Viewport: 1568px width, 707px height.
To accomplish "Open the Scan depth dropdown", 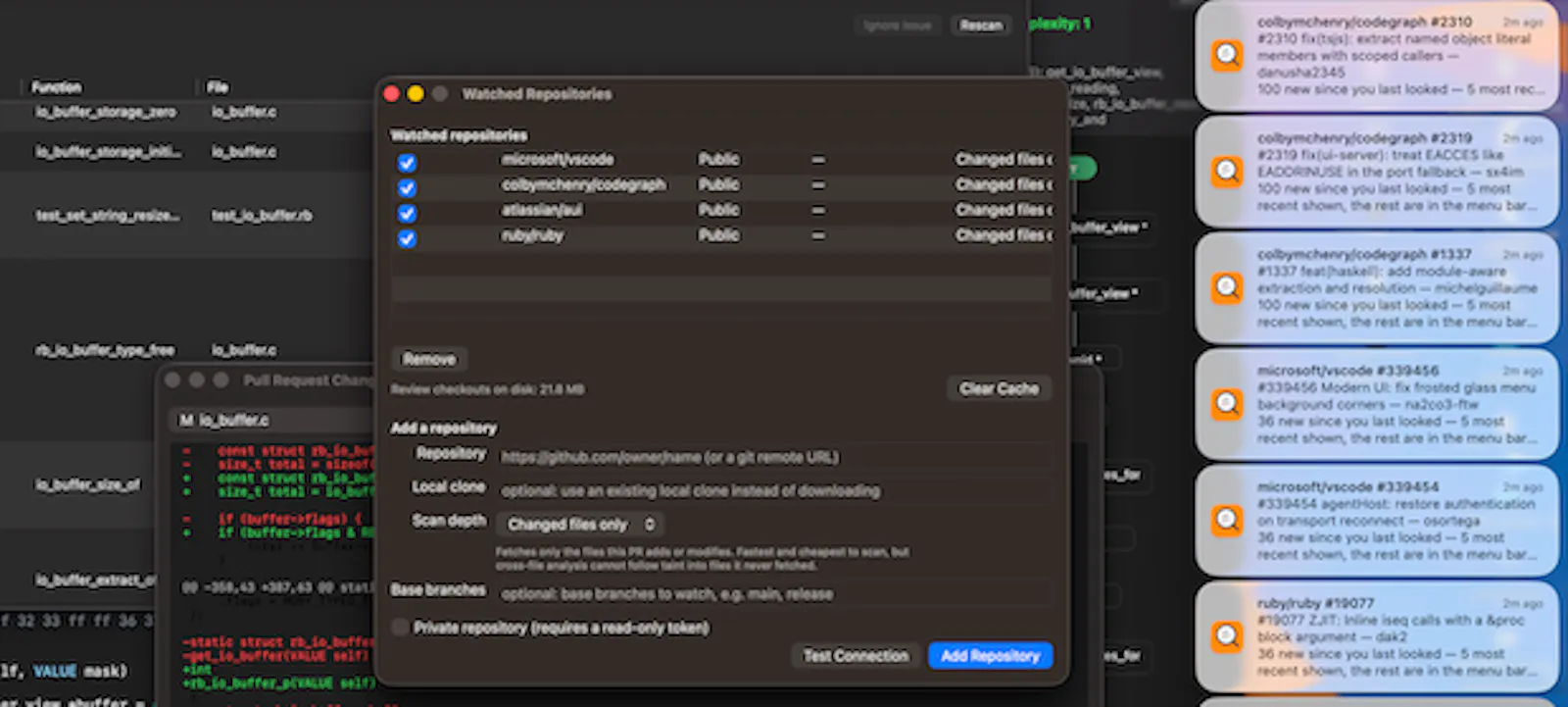I will 579,525.
